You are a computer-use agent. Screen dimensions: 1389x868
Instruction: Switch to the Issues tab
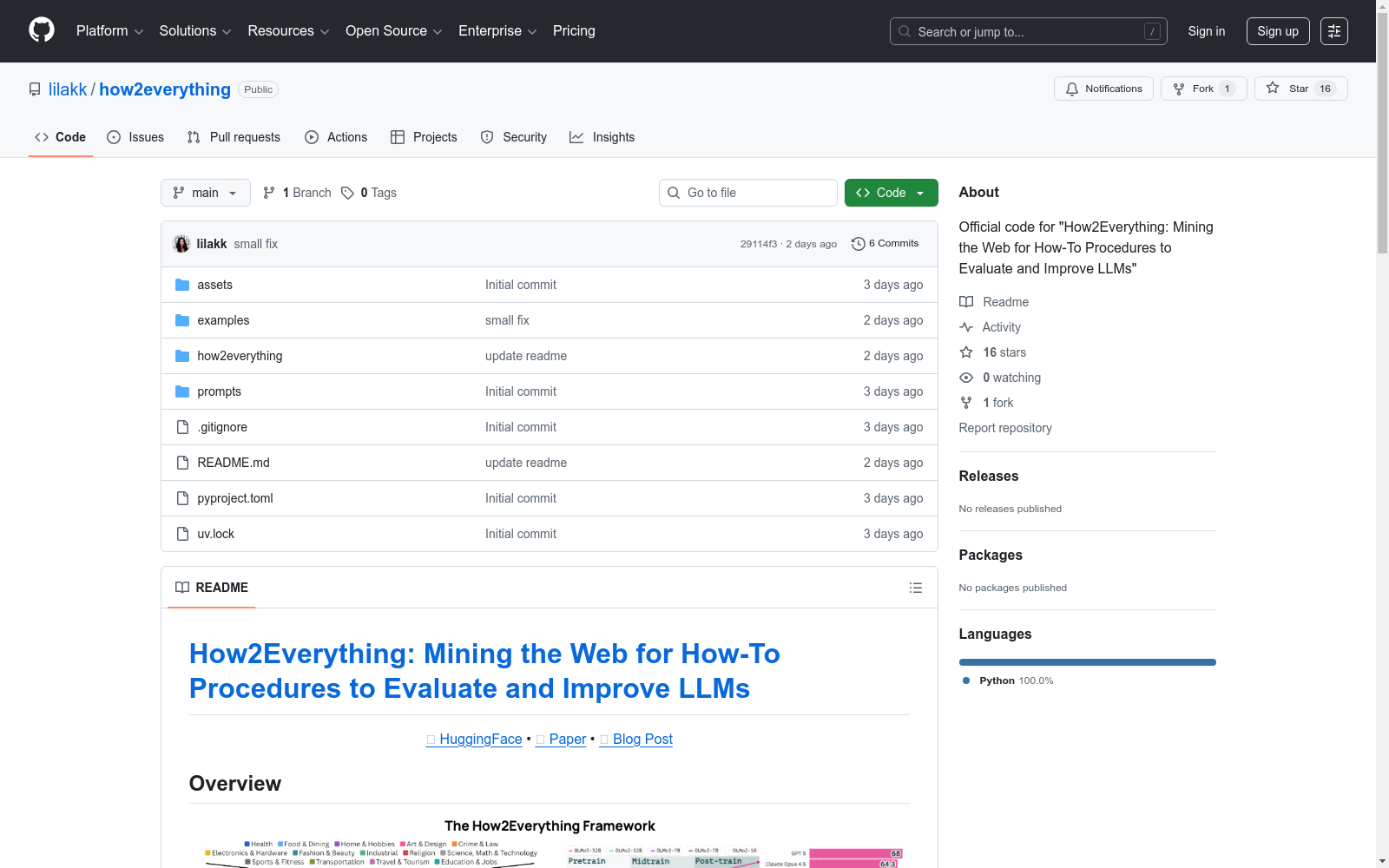[135, 137]
